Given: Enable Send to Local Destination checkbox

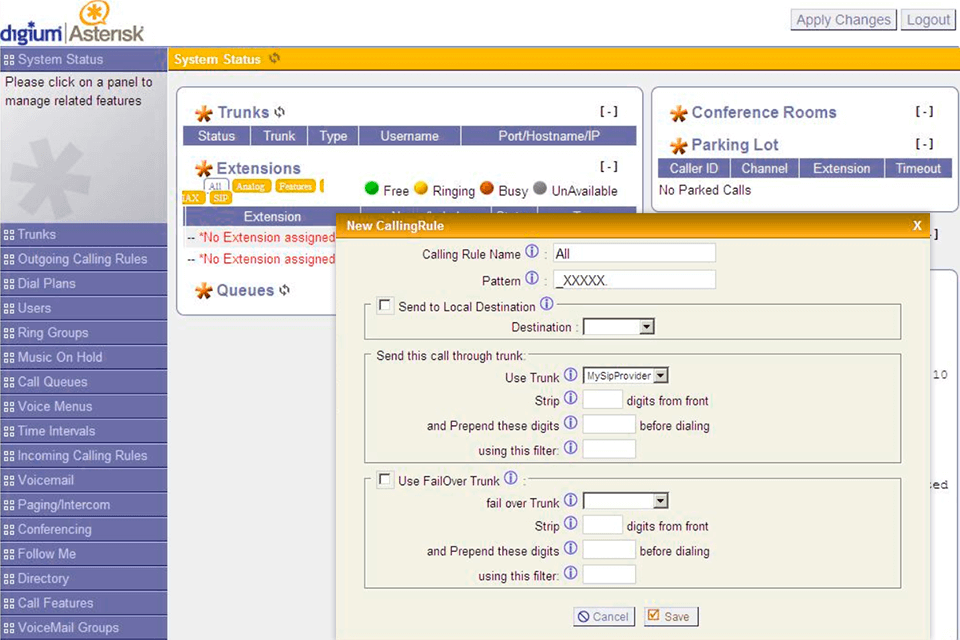Looking at the screenshot, I should pos(385,307).
